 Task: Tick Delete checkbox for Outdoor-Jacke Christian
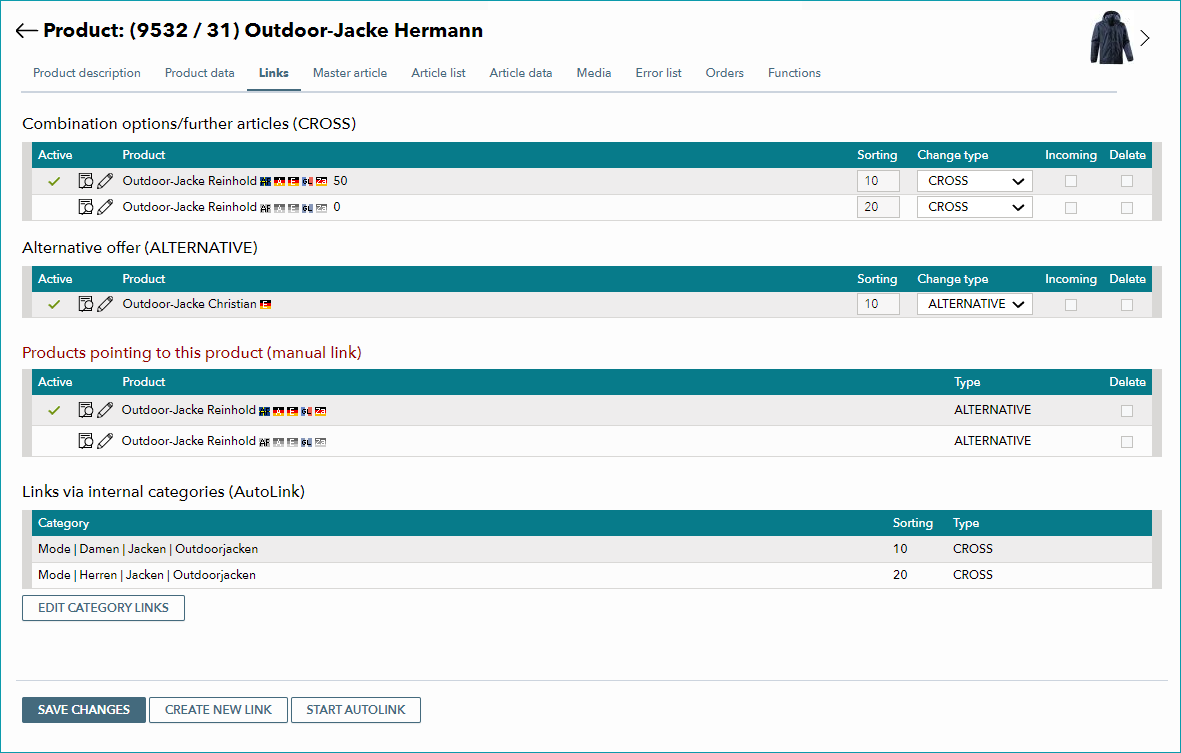click(1127, 305)
